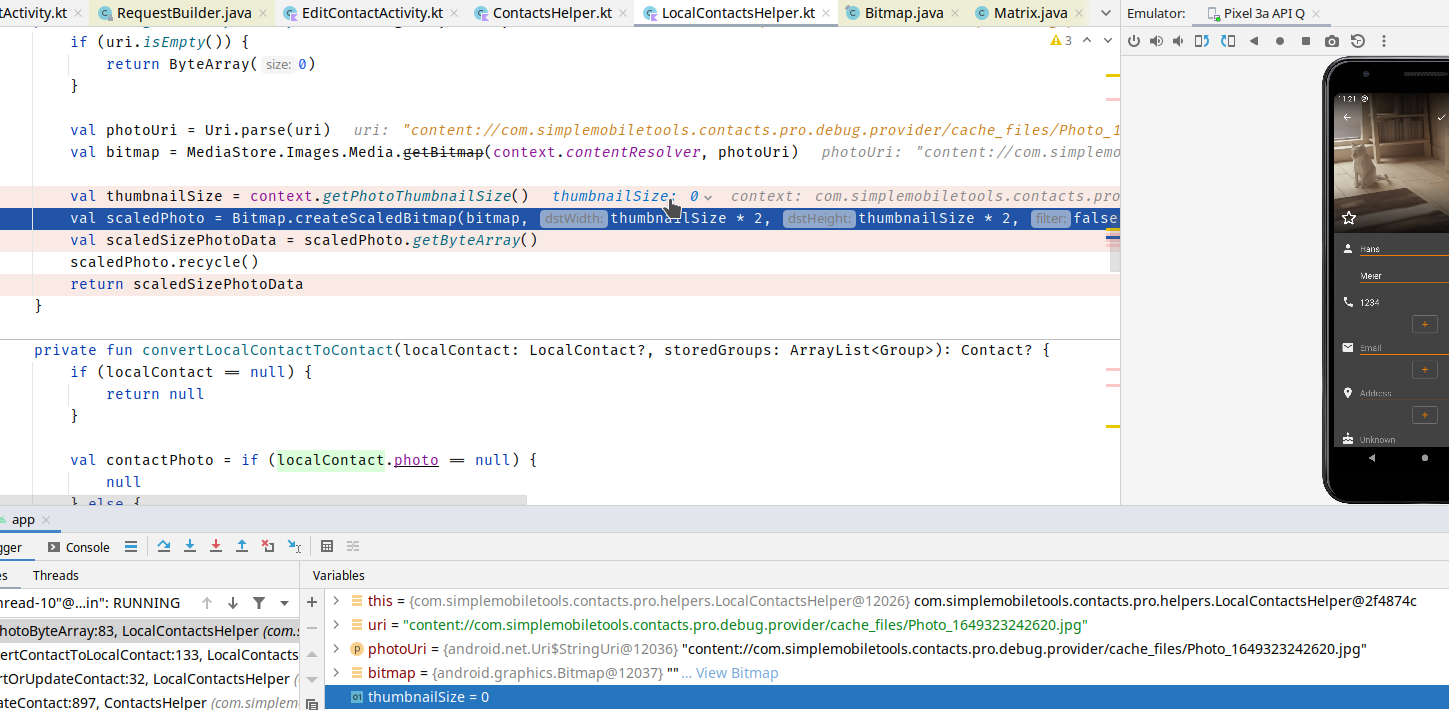Click the Run to Cursor icon
Image resolution: width=1449 pixels, height=710 pixels.
click(x=293, y=546)
